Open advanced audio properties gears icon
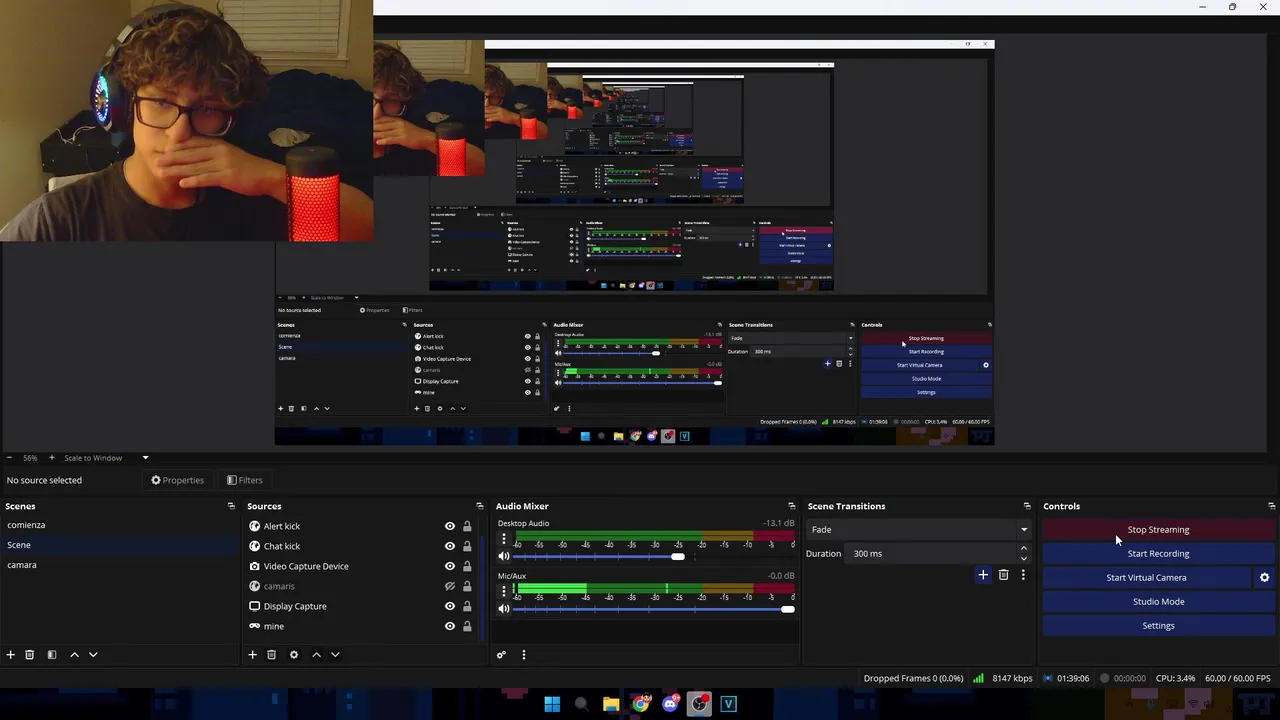The image size is (1280, 720). click(x=502, y=655)
